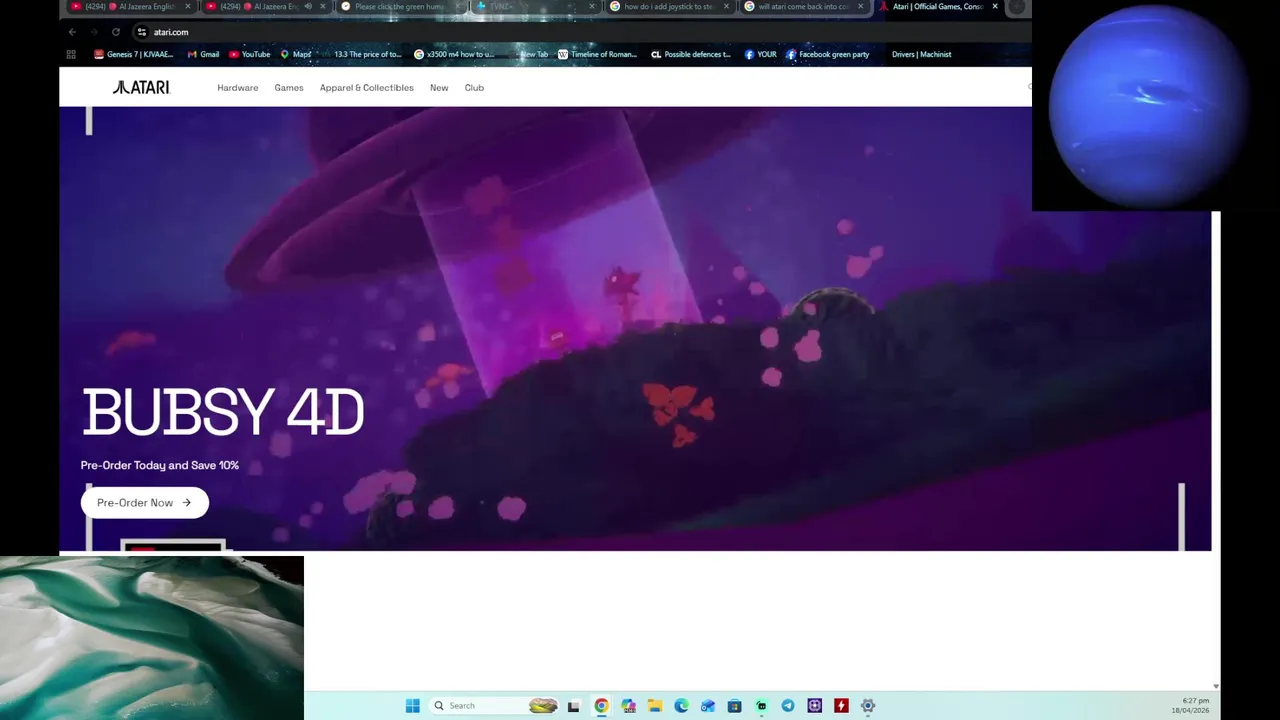Open the red lightning bolt taskbar app
This screenshot has width=1280, height=720.
[841, 706]
